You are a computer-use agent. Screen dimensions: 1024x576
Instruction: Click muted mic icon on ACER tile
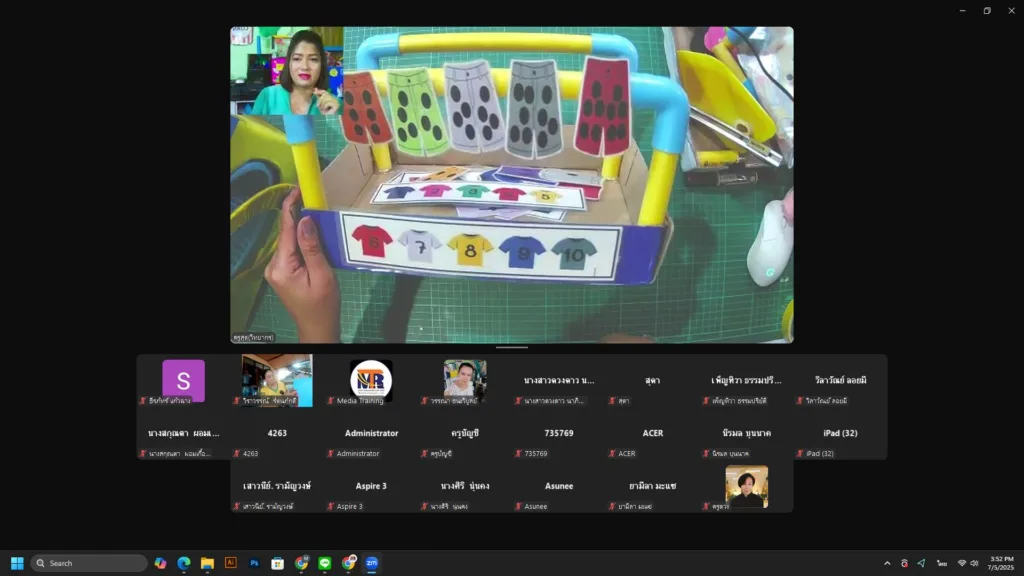610,454
